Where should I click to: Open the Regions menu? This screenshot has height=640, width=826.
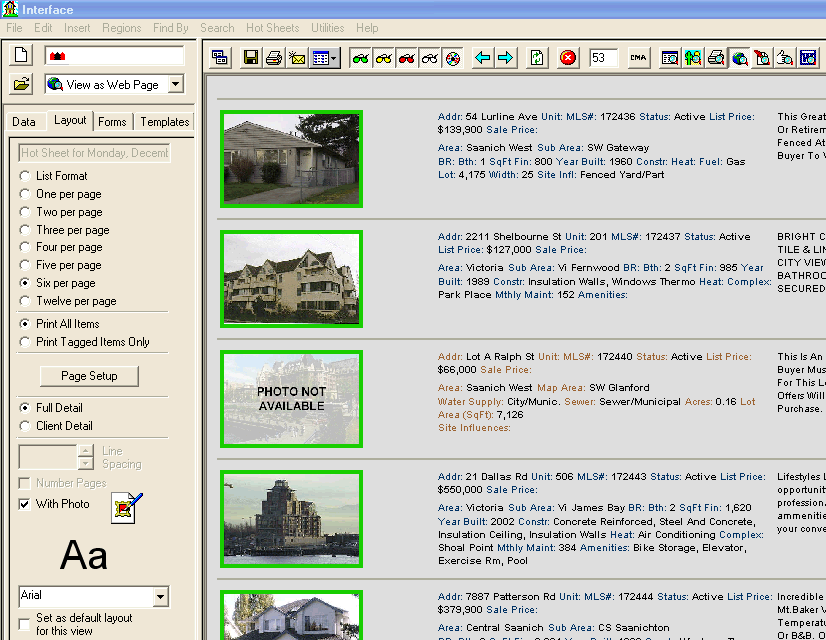(x=122, y=28)
